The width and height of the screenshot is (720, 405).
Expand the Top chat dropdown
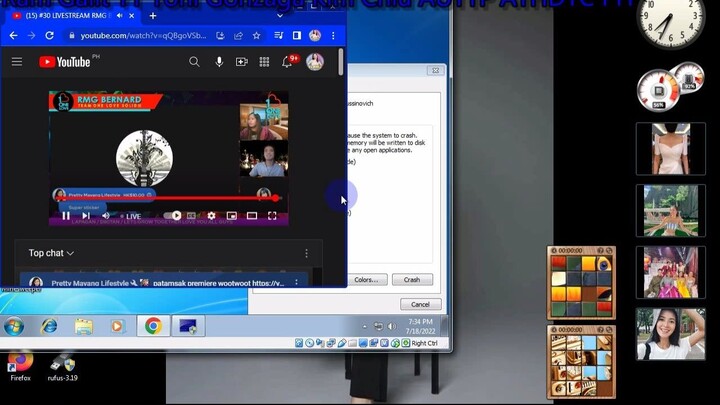pos(51,253)
